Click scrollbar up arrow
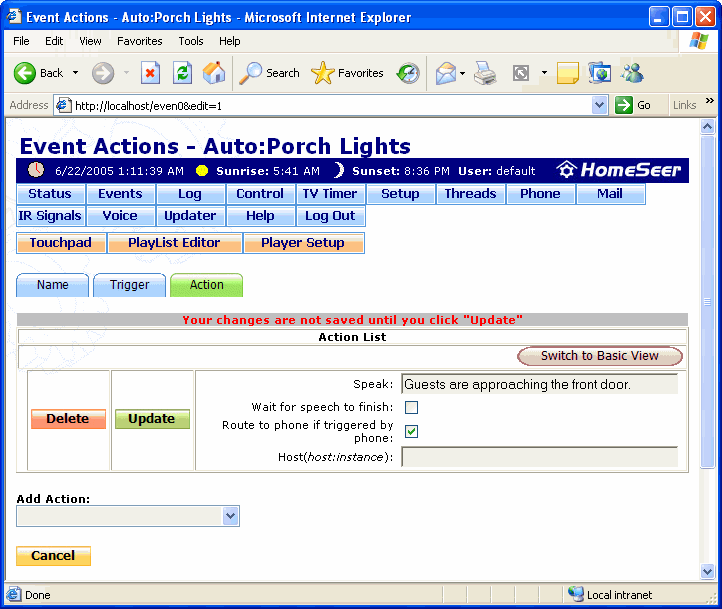 [x=707, y=127]
